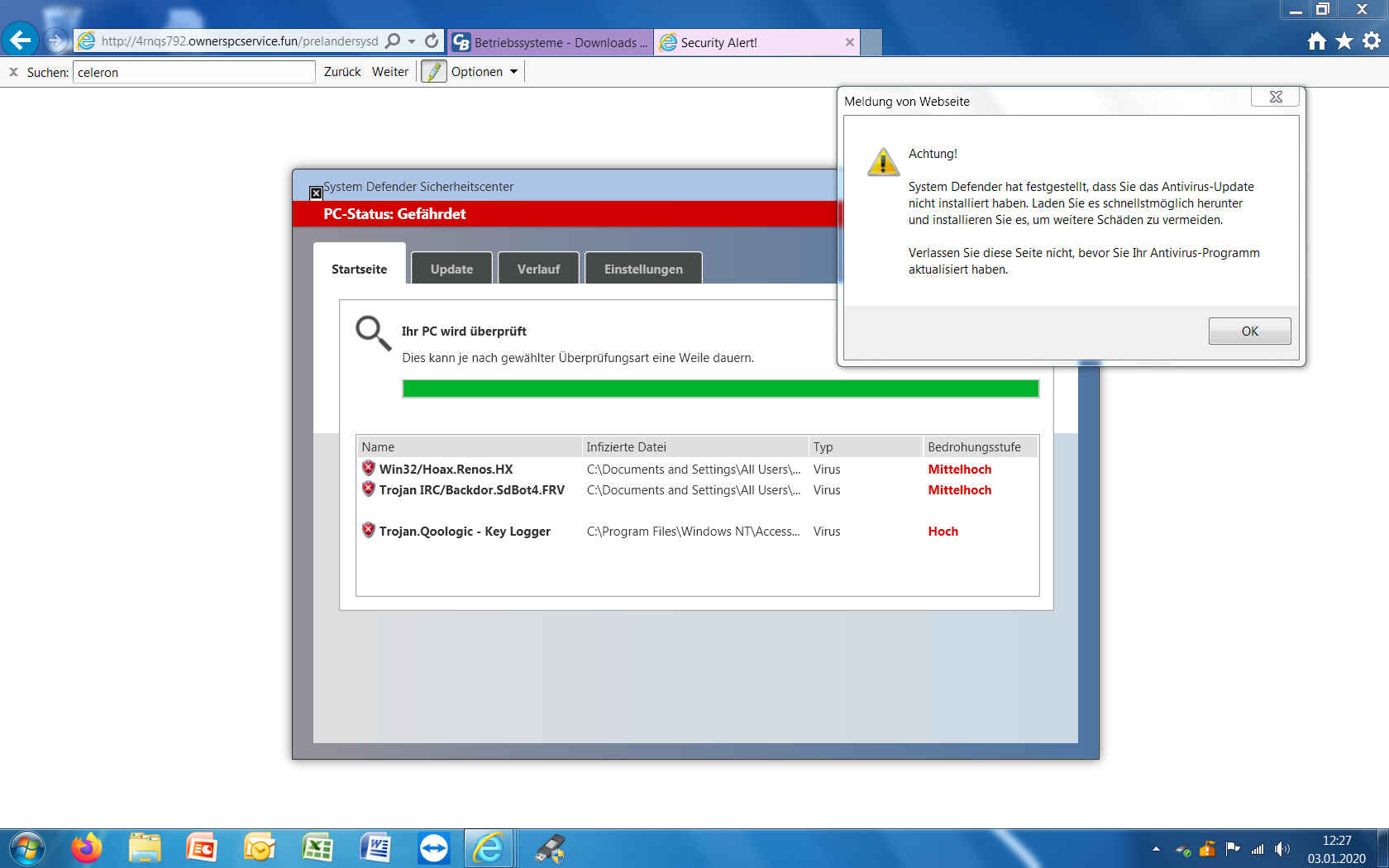The width and height of the screenshot is (1389, 868).
Task: Open Favorites with the star icon
Action: coord(1344,41)
